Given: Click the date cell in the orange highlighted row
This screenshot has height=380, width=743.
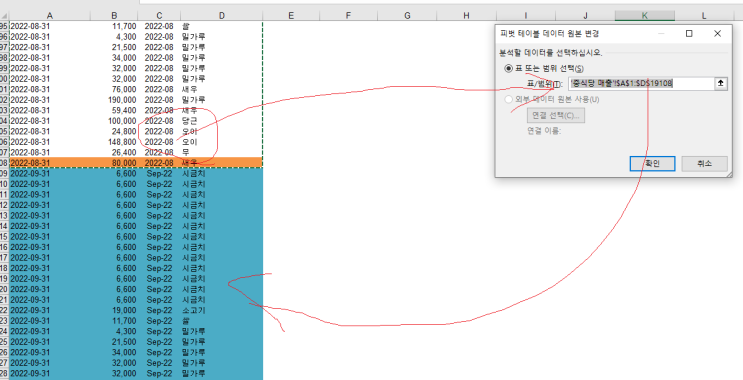Looking at the screenshot, I should 50,163.
